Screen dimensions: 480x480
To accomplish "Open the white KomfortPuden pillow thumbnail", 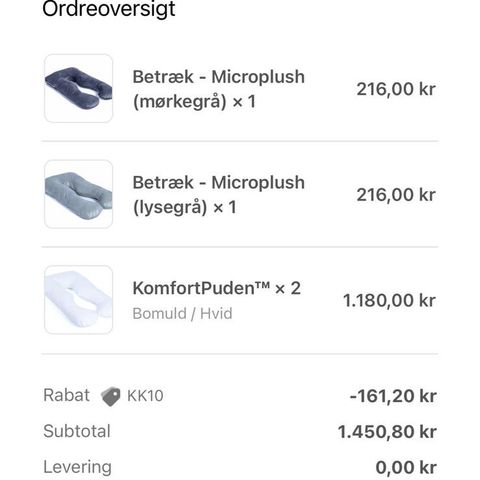I will pyautogui.click(x=79, y=300).
